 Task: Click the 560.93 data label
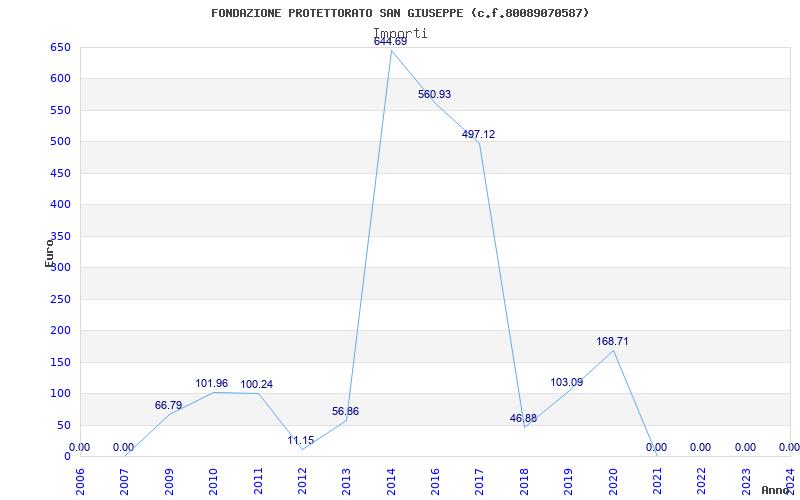coord(434,94)
